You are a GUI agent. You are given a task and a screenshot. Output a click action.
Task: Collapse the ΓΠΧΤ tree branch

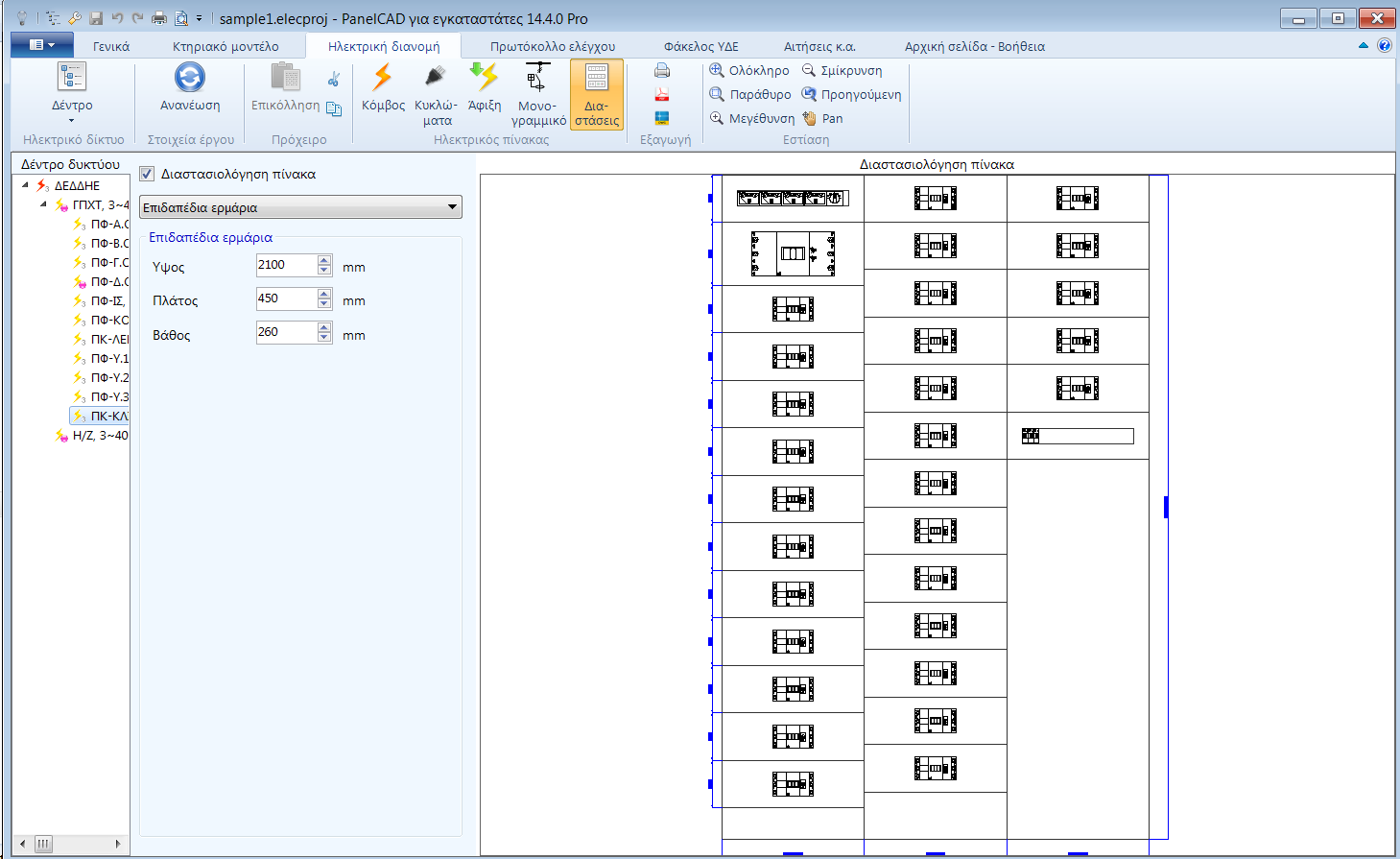coord(43,204)
